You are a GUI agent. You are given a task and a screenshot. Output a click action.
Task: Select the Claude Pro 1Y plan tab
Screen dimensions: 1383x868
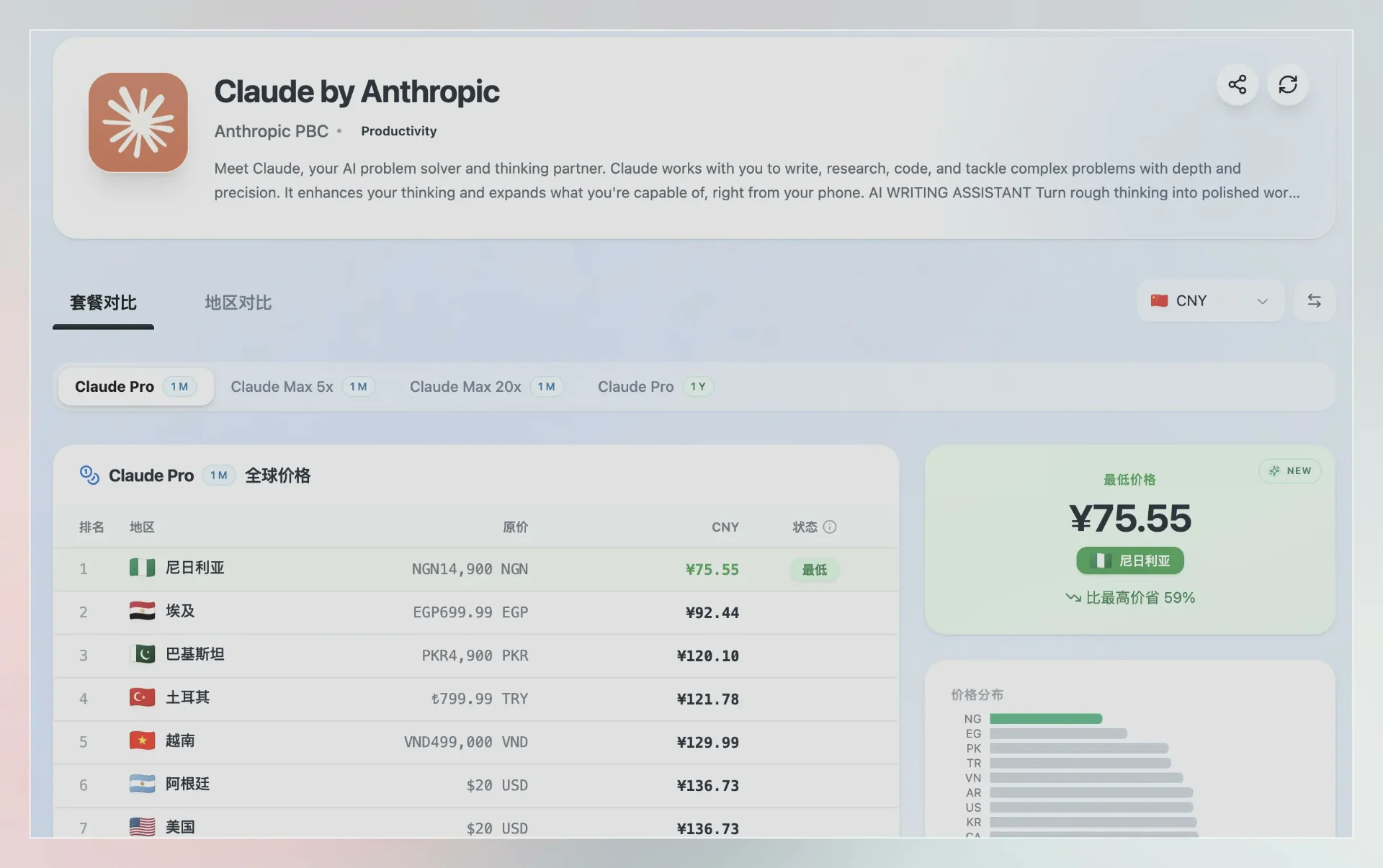(x=655, y=387)
